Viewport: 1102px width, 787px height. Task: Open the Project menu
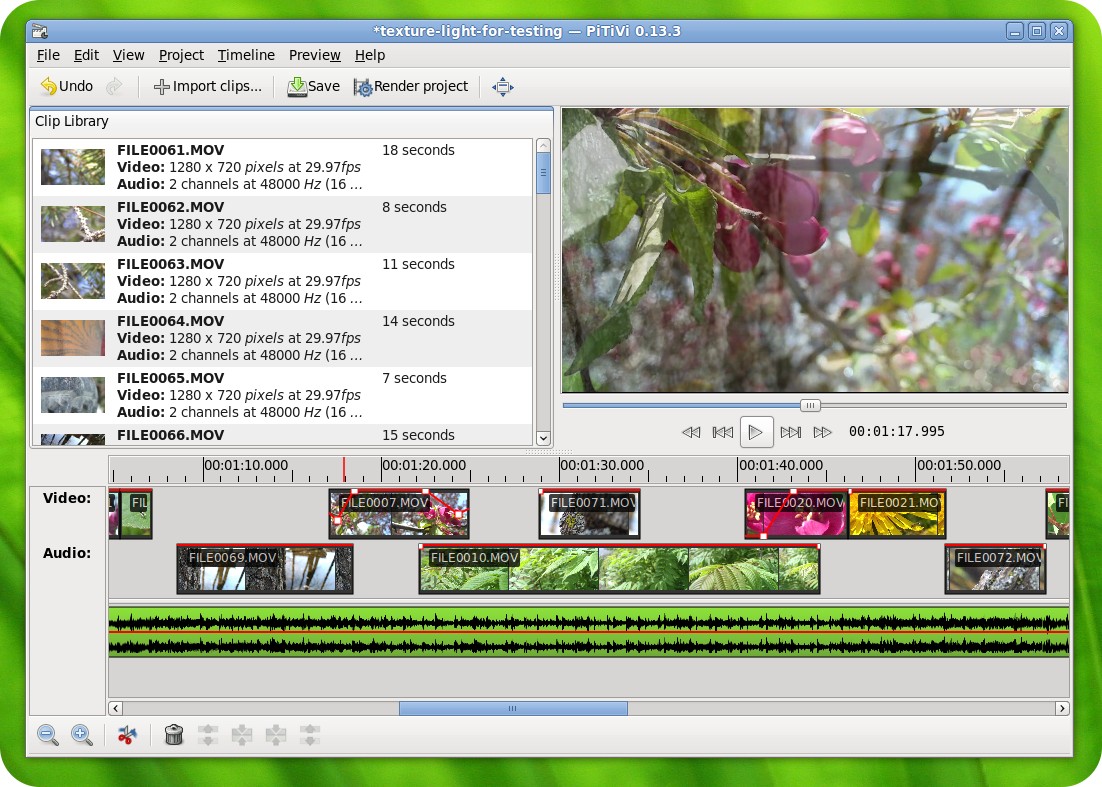pos(181,55)
